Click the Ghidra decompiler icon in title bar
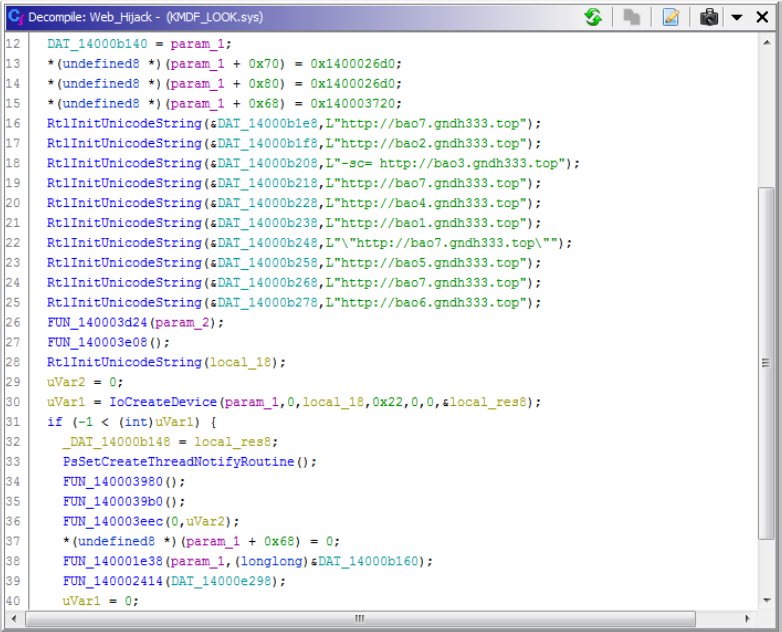 tap(15, 17)
